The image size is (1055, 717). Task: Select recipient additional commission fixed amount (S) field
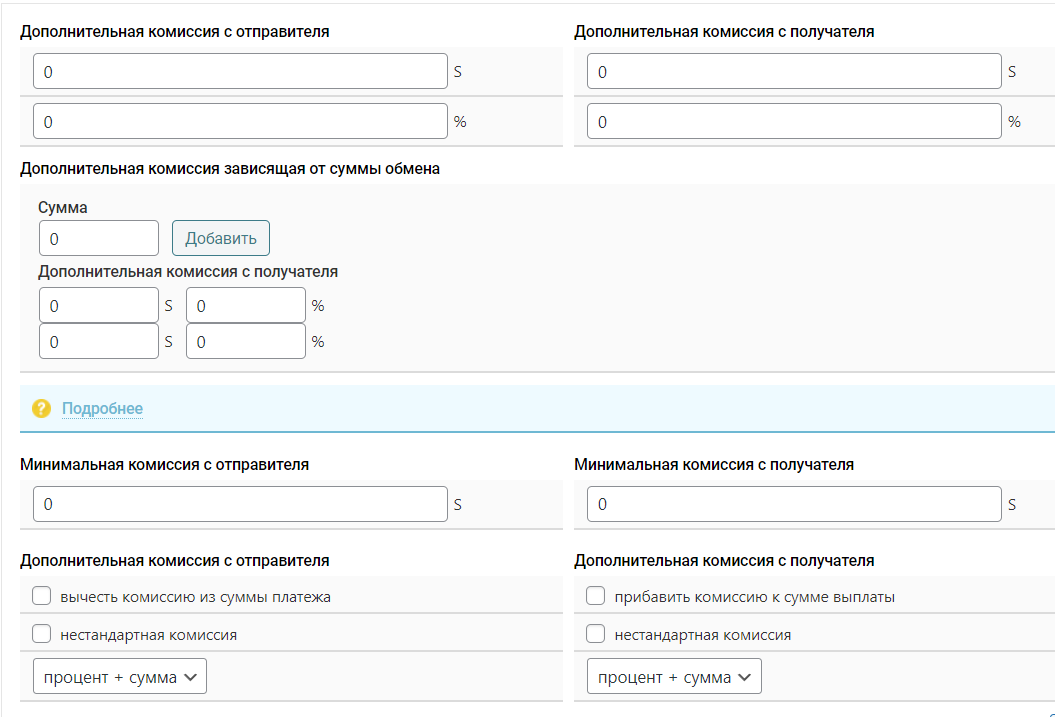[794, 72]
